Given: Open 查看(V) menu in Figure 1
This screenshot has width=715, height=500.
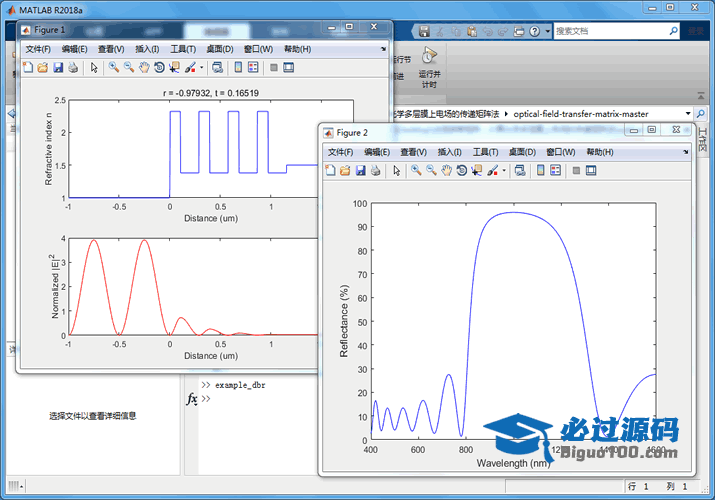Looking at the screenshot, I should tap(111, 49).
